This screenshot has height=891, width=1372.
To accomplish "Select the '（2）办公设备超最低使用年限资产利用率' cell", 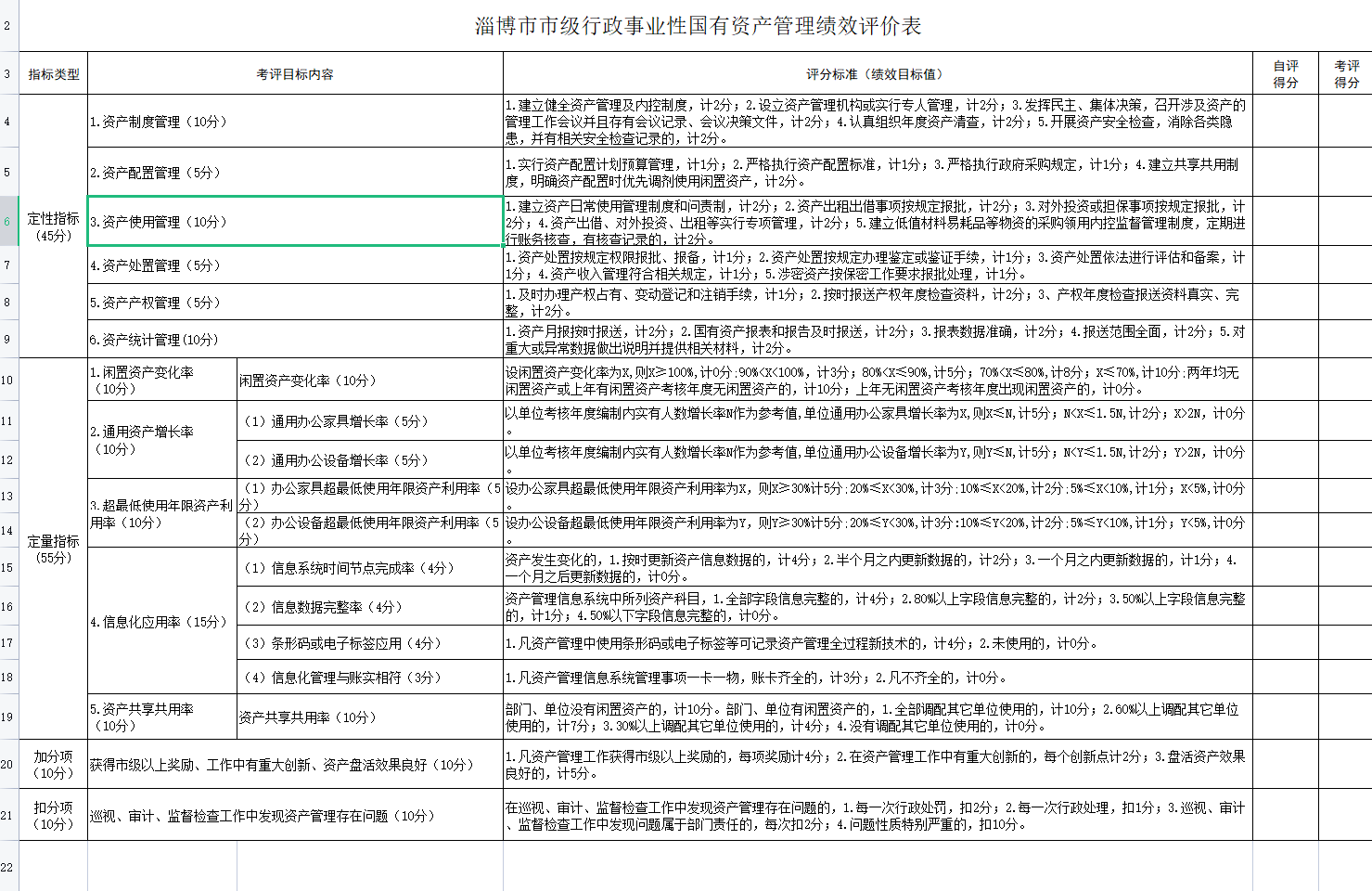I will (370, 530).
